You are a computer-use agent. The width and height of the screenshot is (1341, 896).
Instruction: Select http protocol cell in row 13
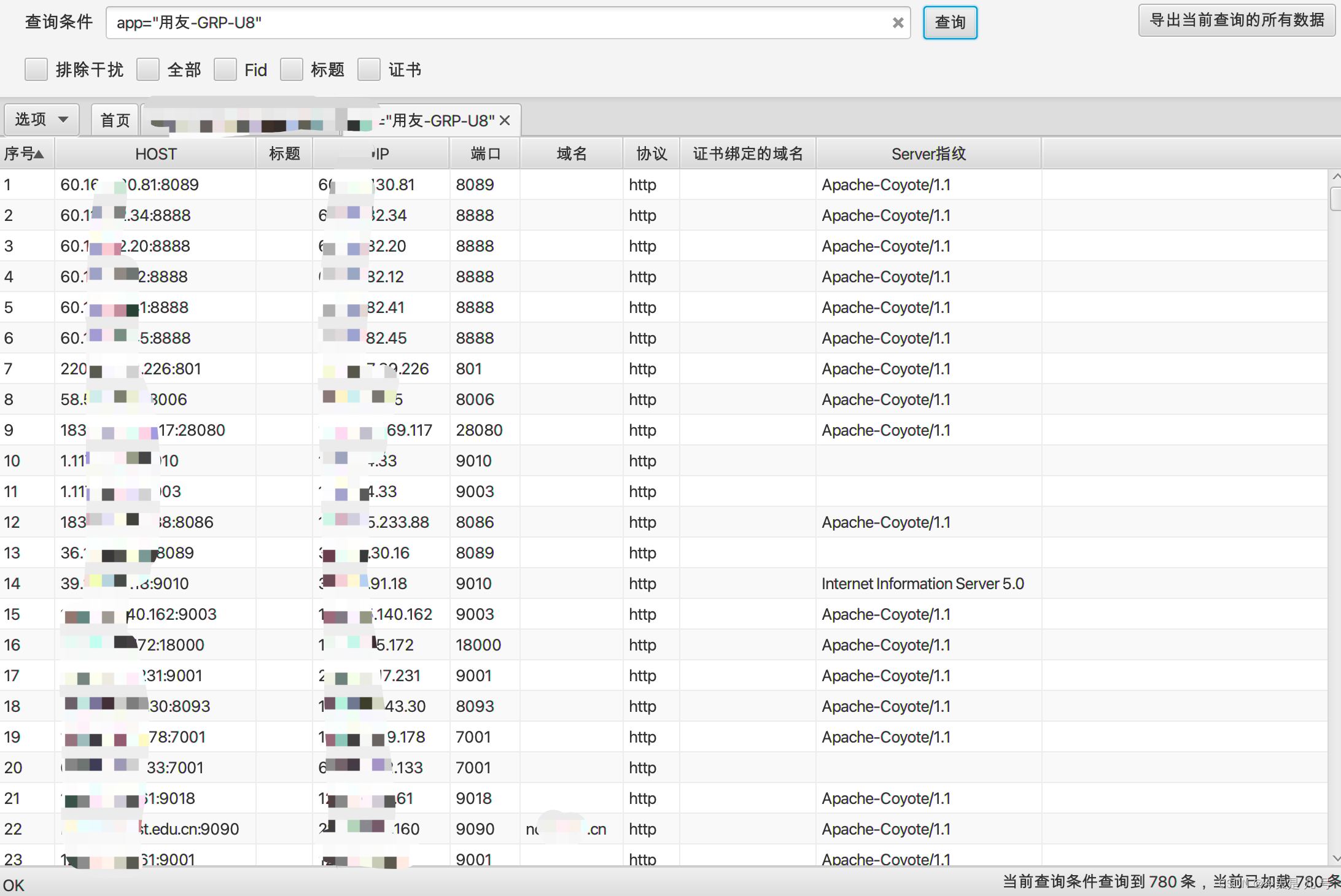point(651,553)
